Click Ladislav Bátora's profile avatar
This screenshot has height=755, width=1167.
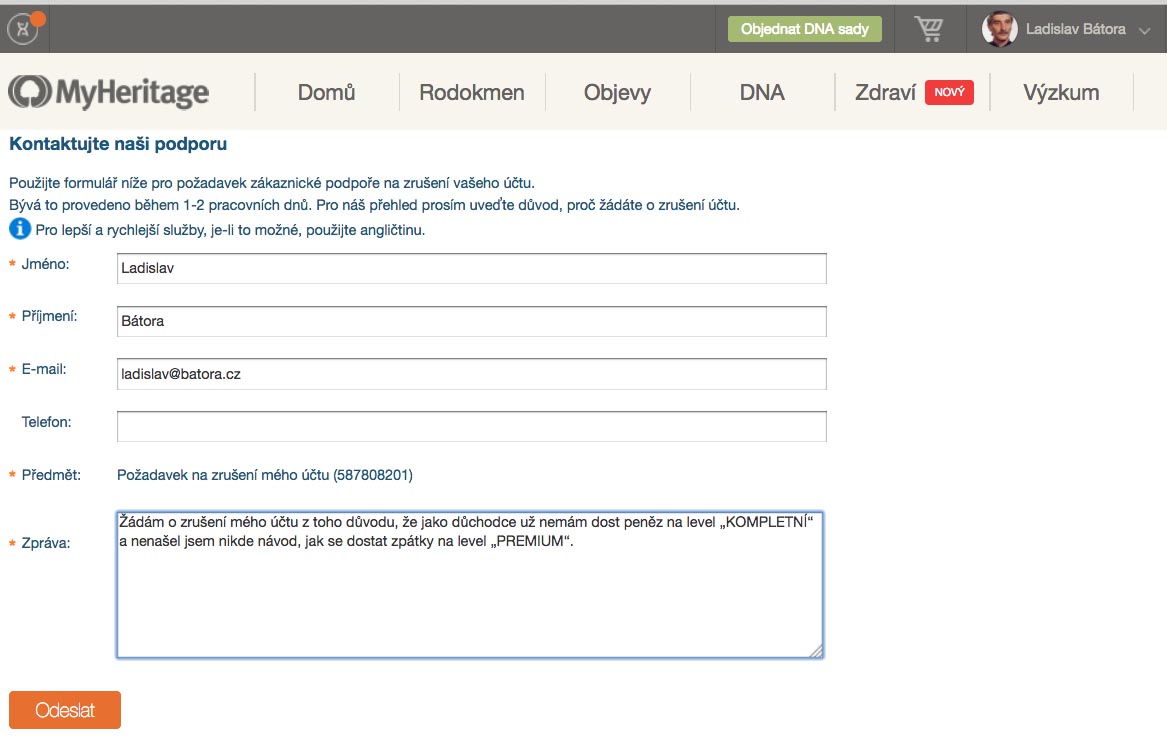click(999, 29)
